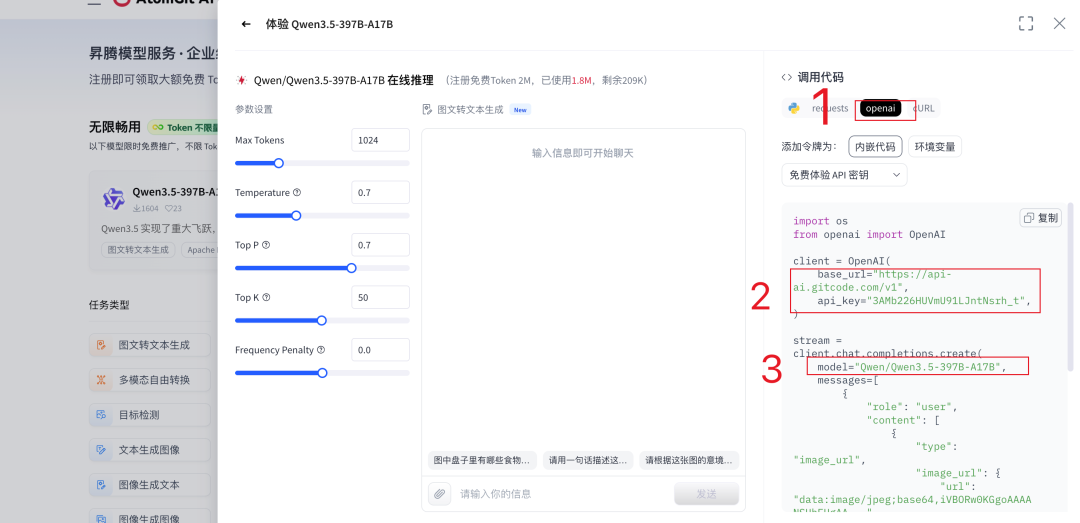
Task: Switch to the requests code tab
Action: (830, 108)
